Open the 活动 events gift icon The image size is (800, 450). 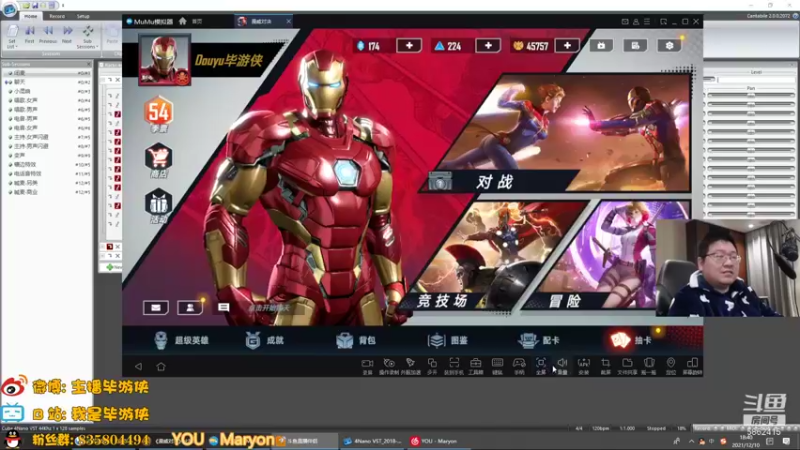(159, 205)
